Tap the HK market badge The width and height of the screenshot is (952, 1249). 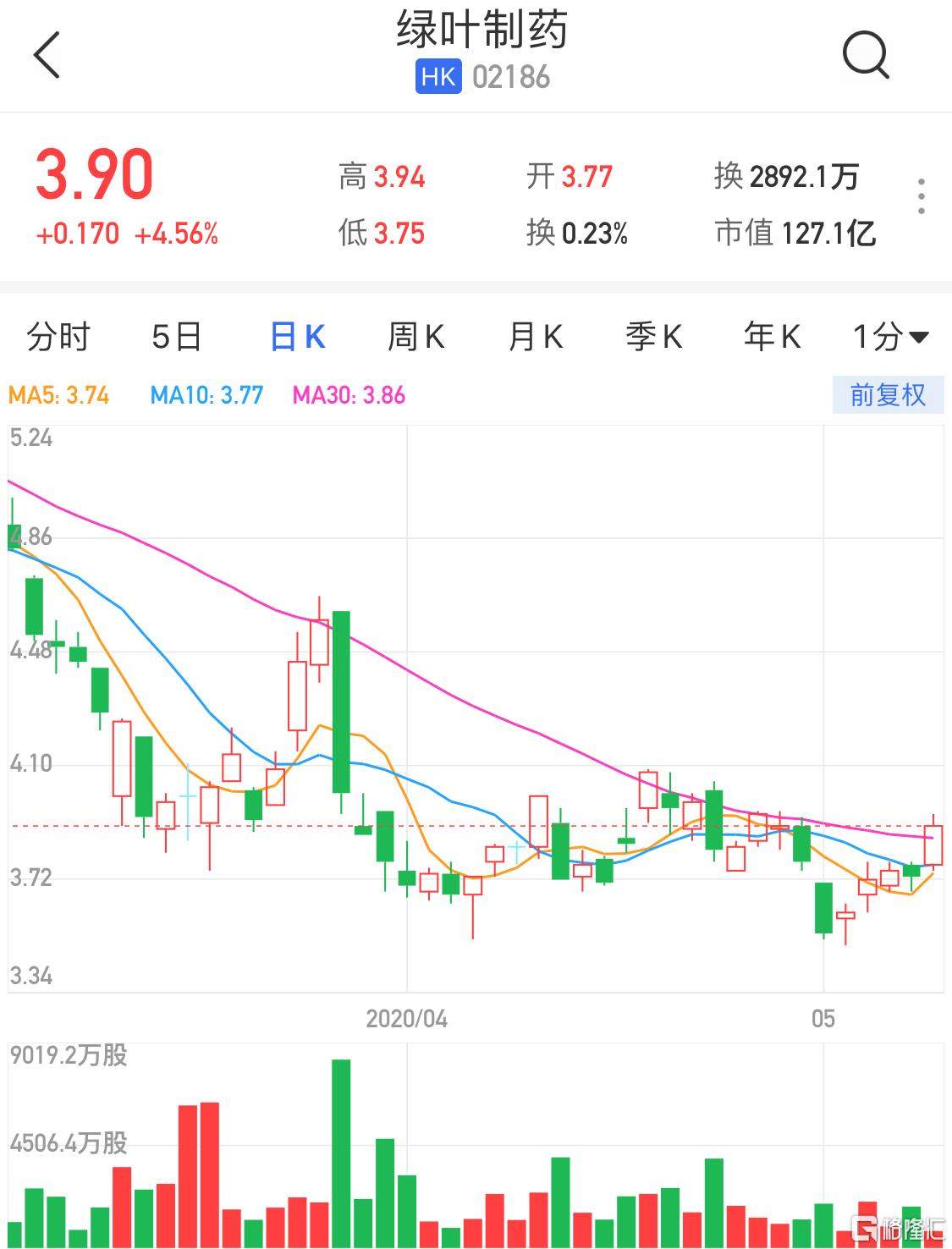point(438,77)
